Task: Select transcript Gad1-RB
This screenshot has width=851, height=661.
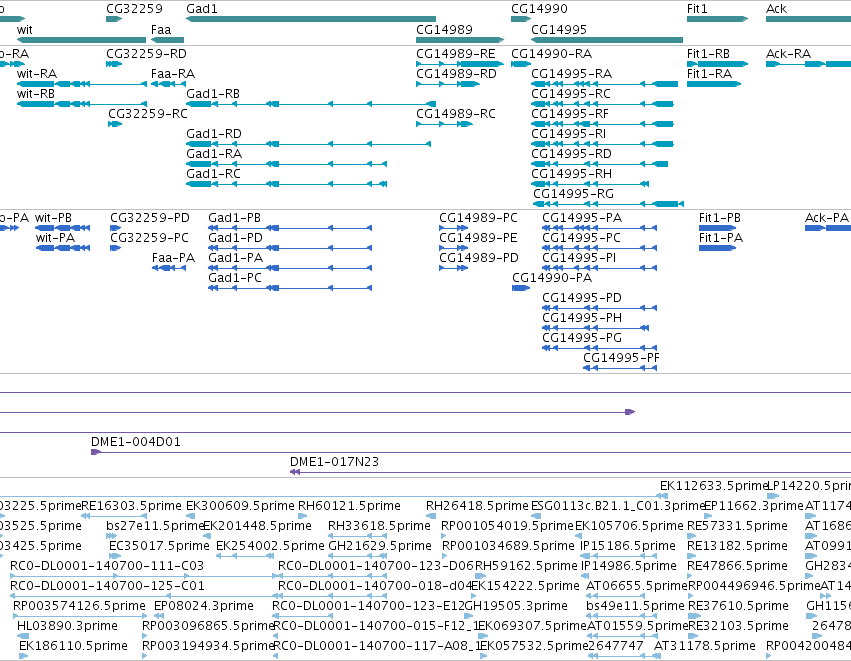Action: [310, 104]
